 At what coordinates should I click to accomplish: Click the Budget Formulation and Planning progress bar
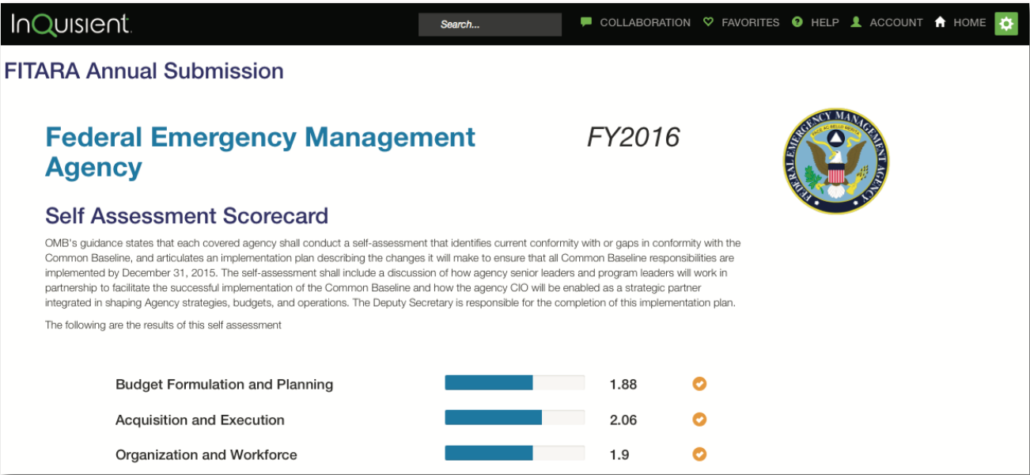(x=514, y=383)
